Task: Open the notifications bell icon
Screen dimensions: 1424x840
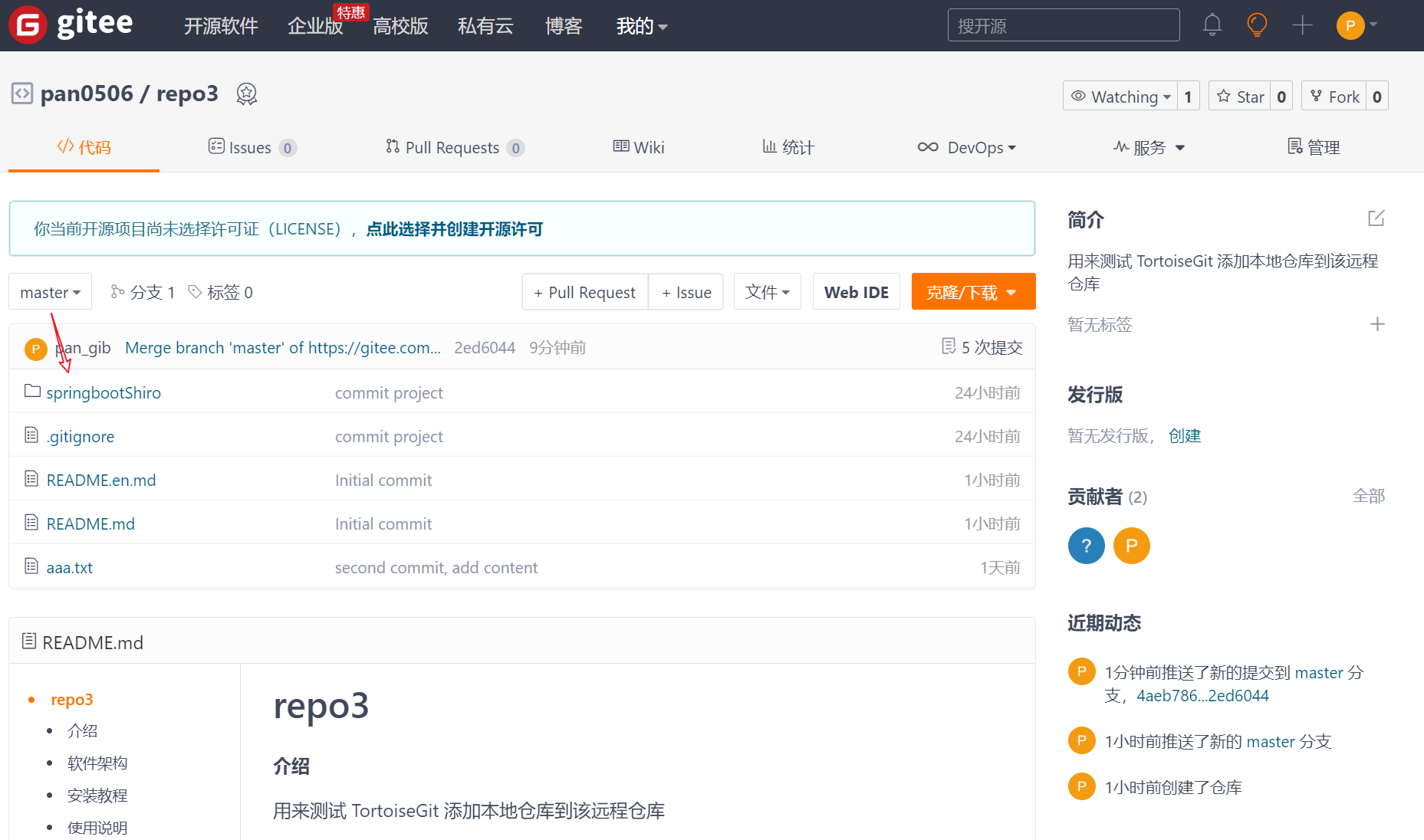Action: coord(1212,25)
